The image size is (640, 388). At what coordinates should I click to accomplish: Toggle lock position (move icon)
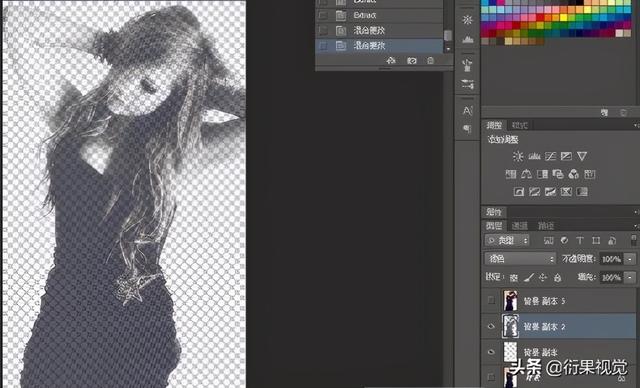click(x=543, y=278)
